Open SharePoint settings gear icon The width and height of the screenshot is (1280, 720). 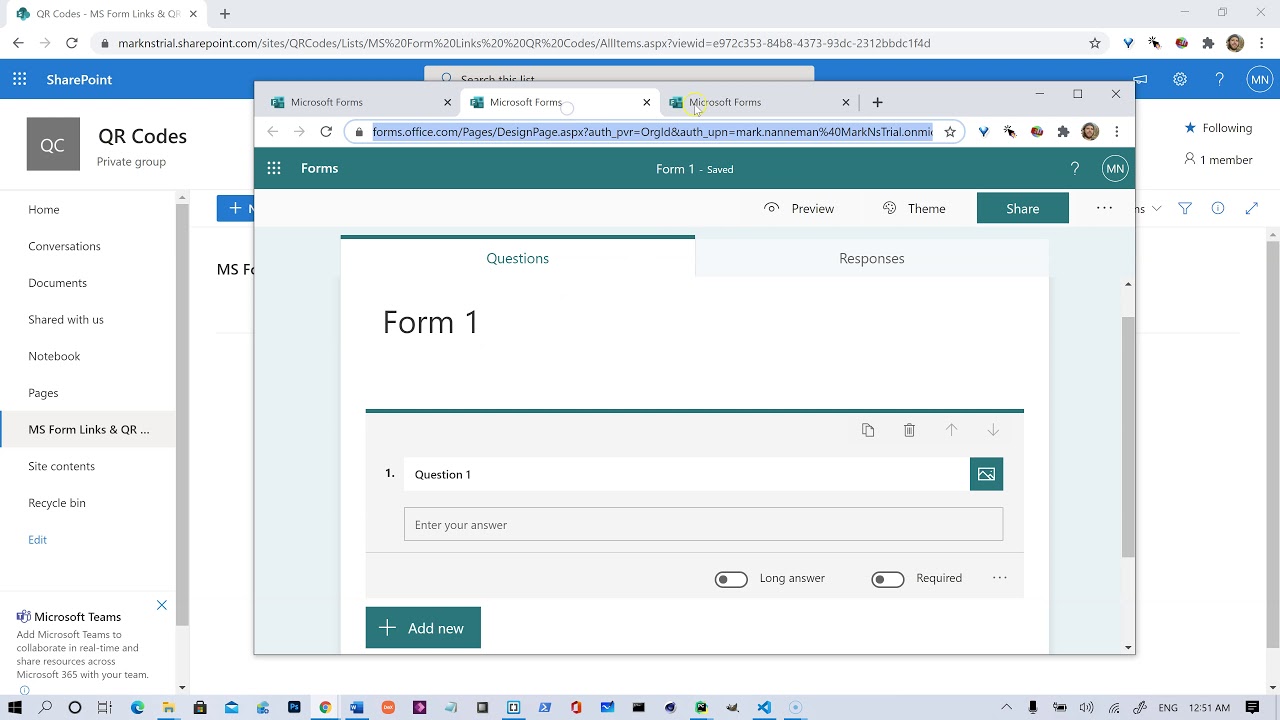pyautogui.click(x=1180, y=79)
